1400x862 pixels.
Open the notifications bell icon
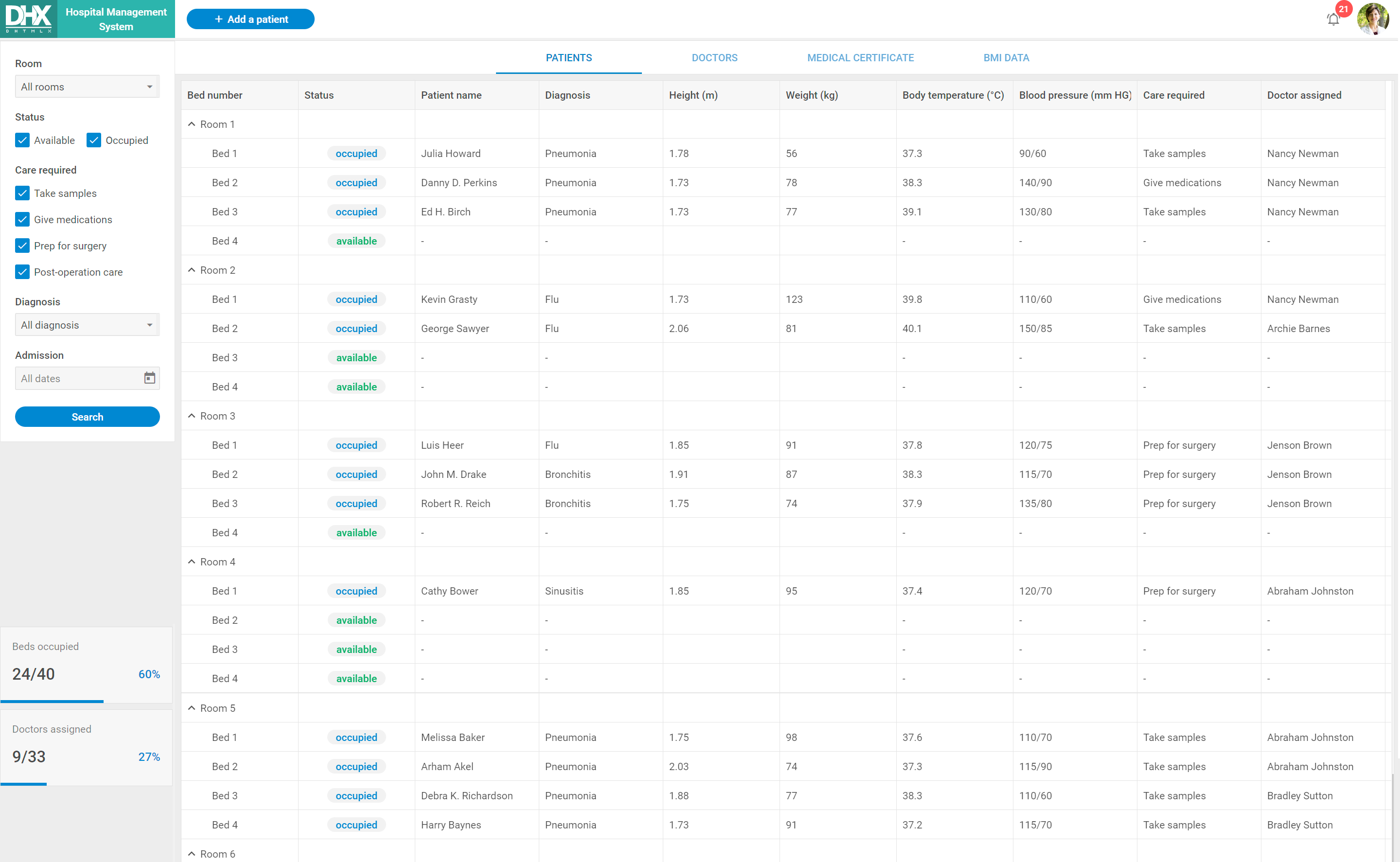pos(1333,20)
